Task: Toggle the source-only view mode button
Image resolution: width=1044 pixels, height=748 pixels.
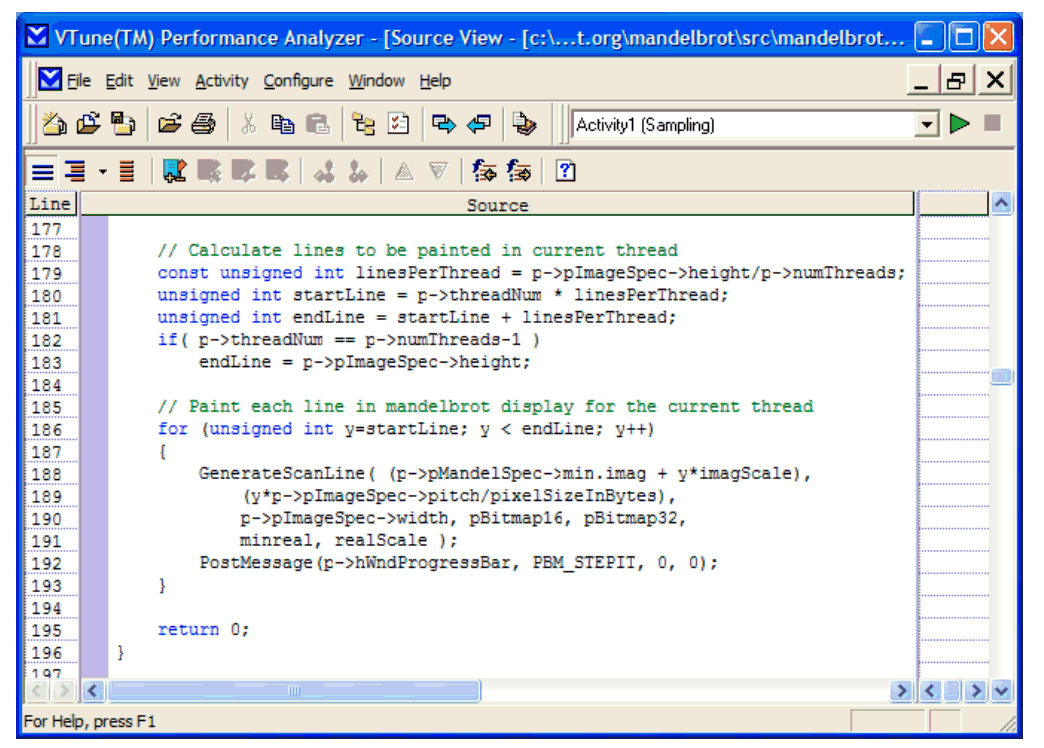Action: coord(43,172)
